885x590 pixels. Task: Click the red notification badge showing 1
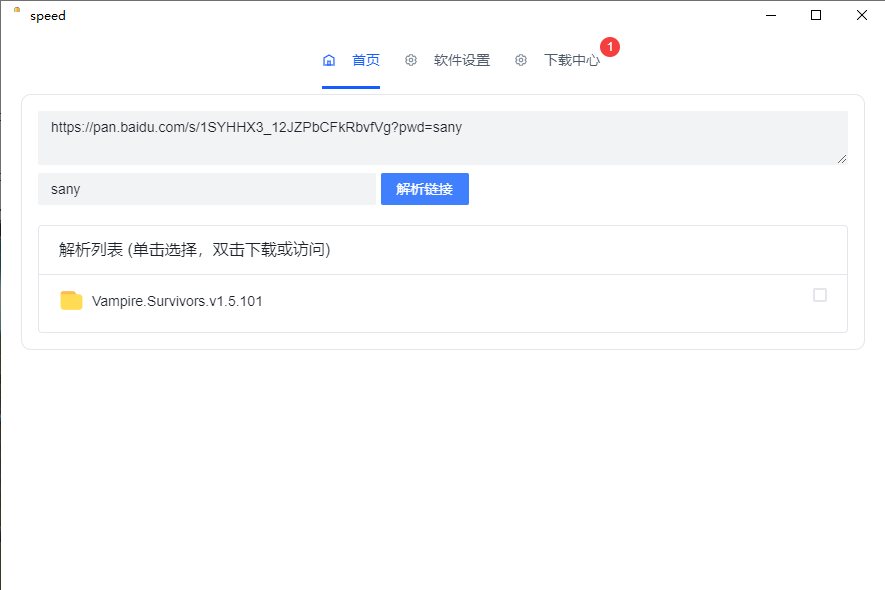point(610,47)
